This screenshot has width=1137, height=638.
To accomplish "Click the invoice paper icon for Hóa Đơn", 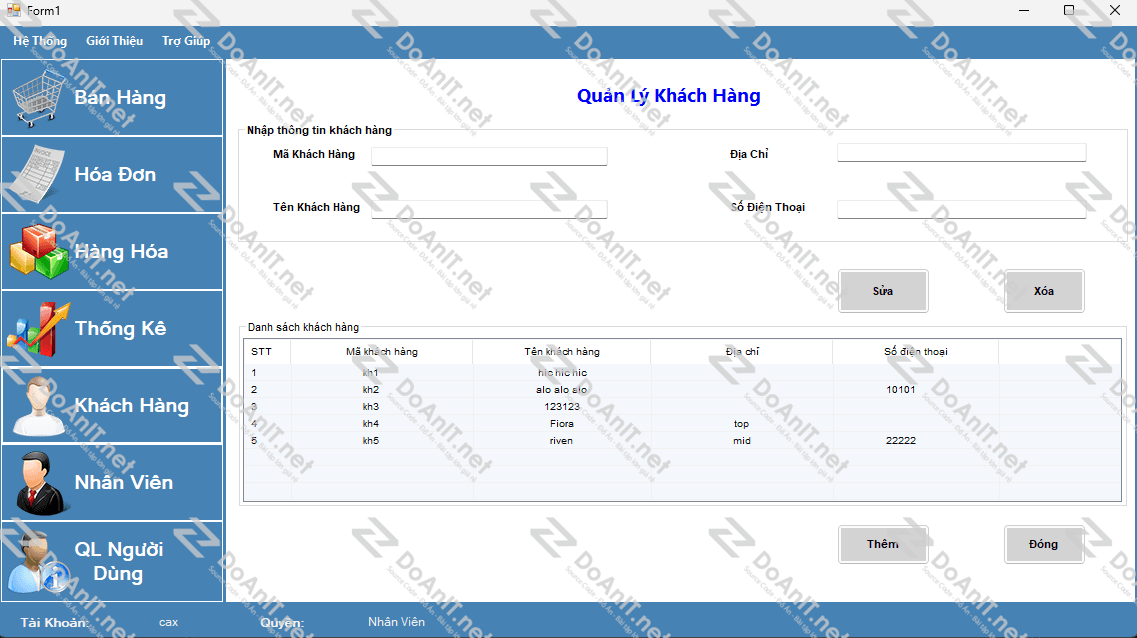I will [x=36, y=174].
